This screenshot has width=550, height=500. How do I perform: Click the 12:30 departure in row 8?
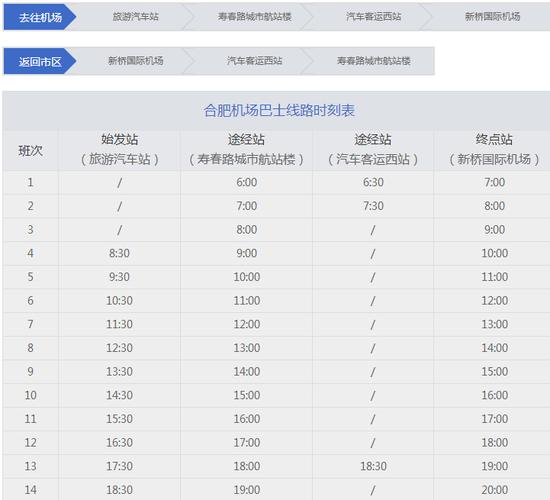pos(119,348)
